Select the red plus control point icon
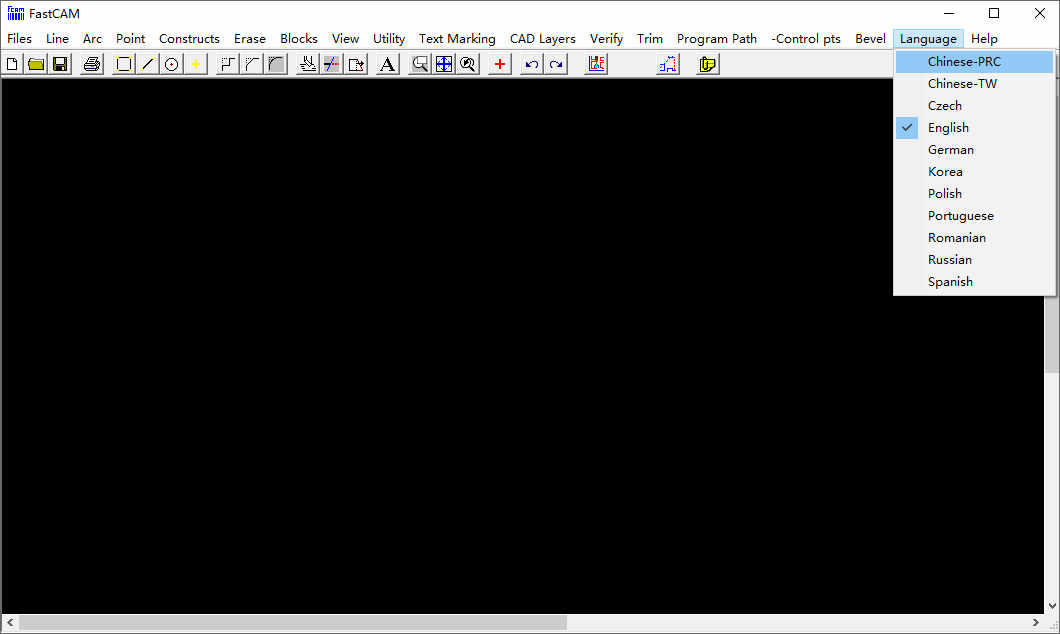Screen dimensions: 1060x634 pos(500,64)
